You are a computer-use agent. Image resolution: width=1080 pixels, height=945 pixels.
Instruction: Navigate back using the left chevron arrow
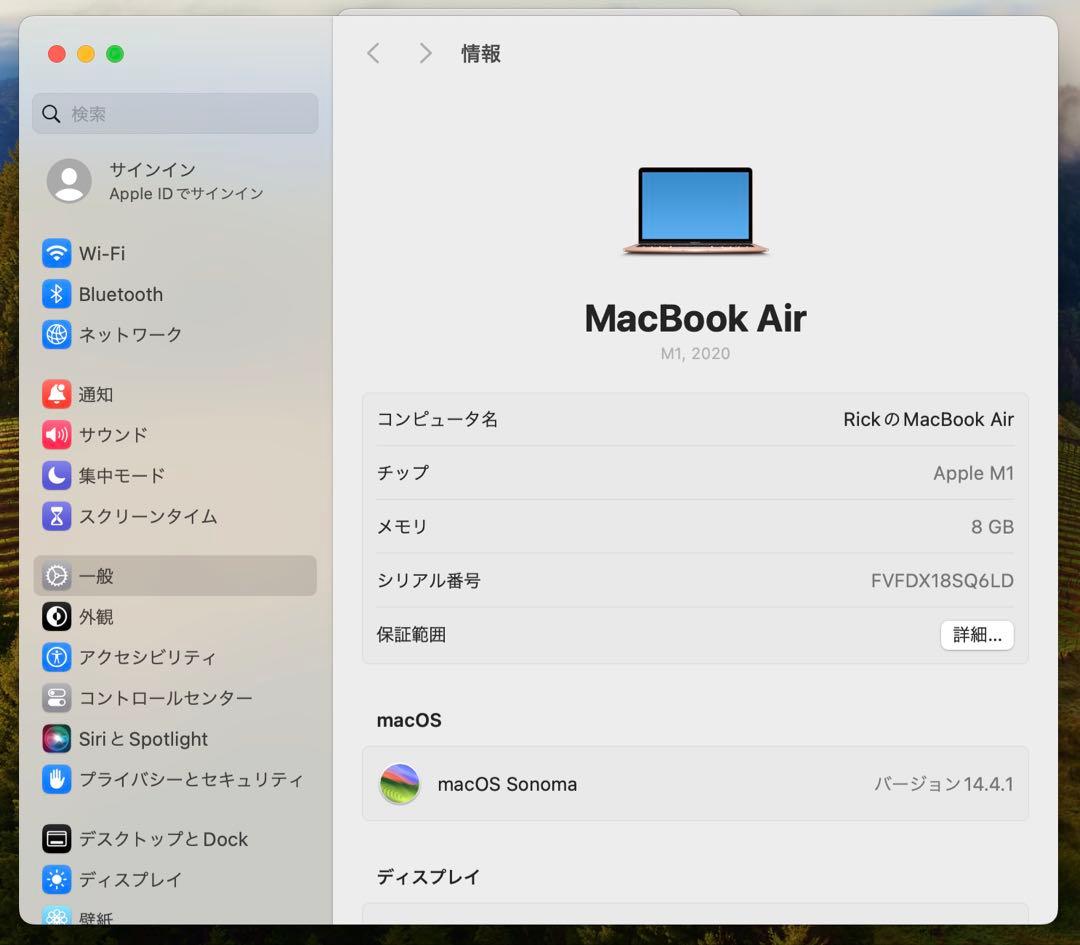point(373,53)
